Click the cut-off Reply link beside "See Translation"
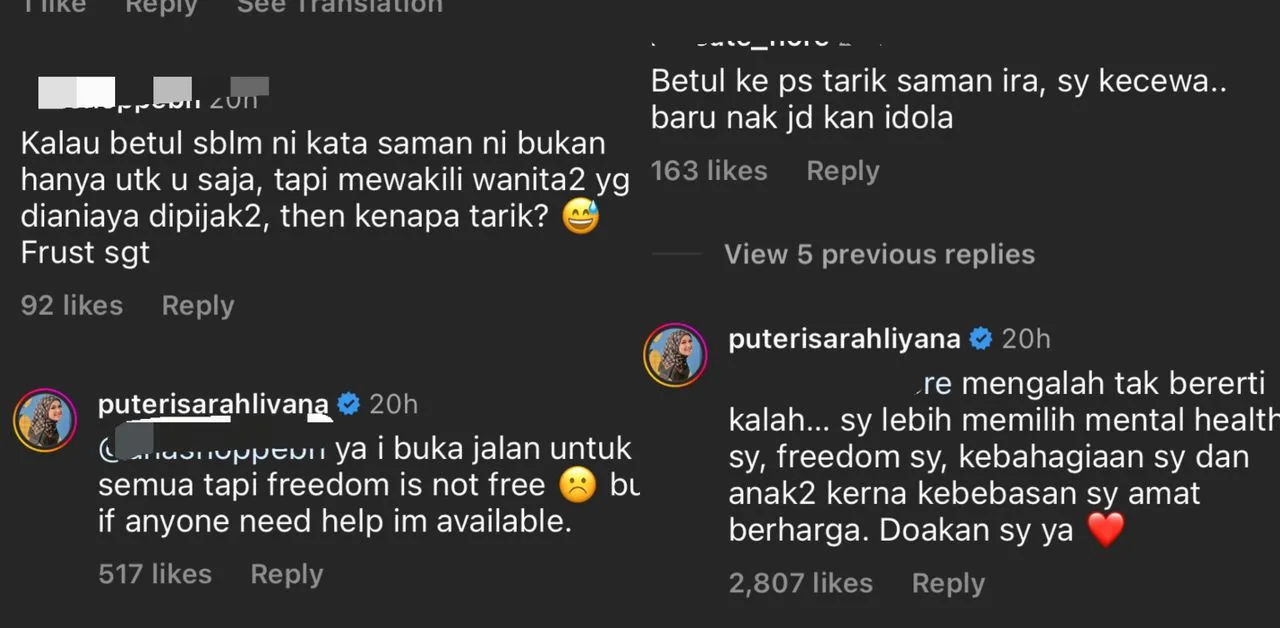This screenshot has width=1280, height=628. [159, 6]
